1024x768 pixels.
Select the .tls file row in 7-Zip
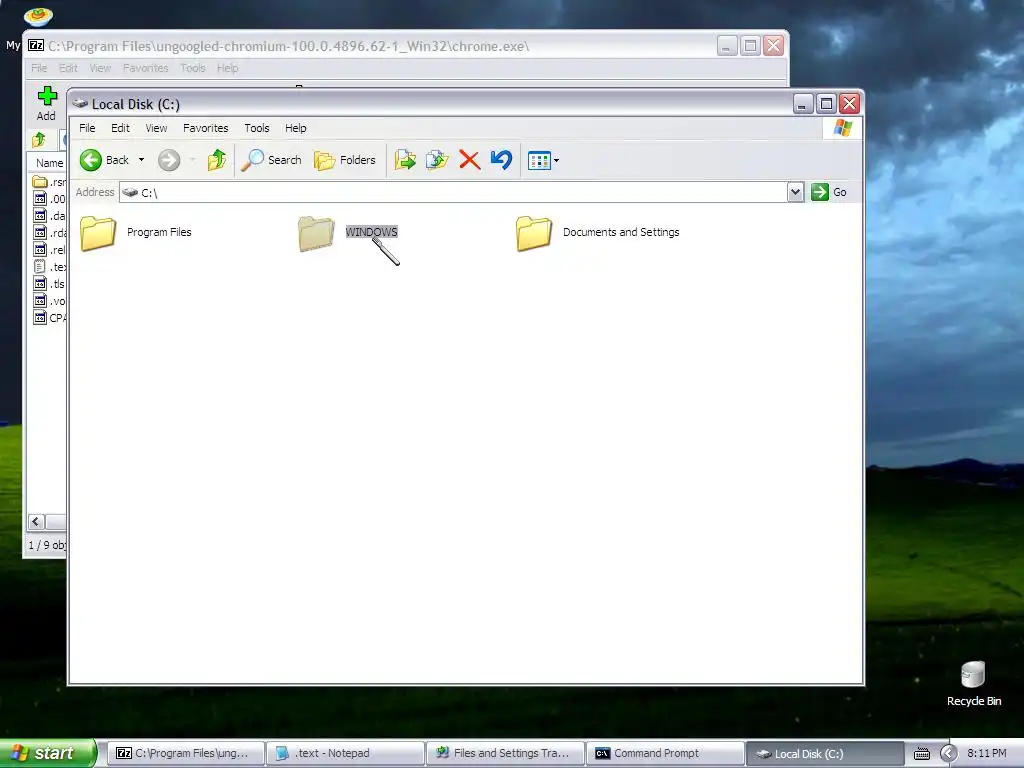49,284
